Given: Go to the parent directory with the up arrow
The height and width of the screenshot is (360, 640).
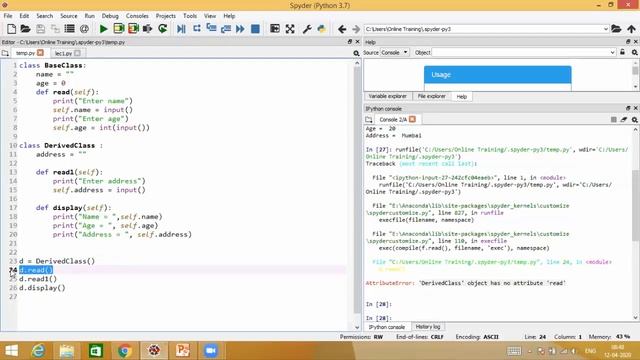Looking at the screenshot, I should coord(631,29).
